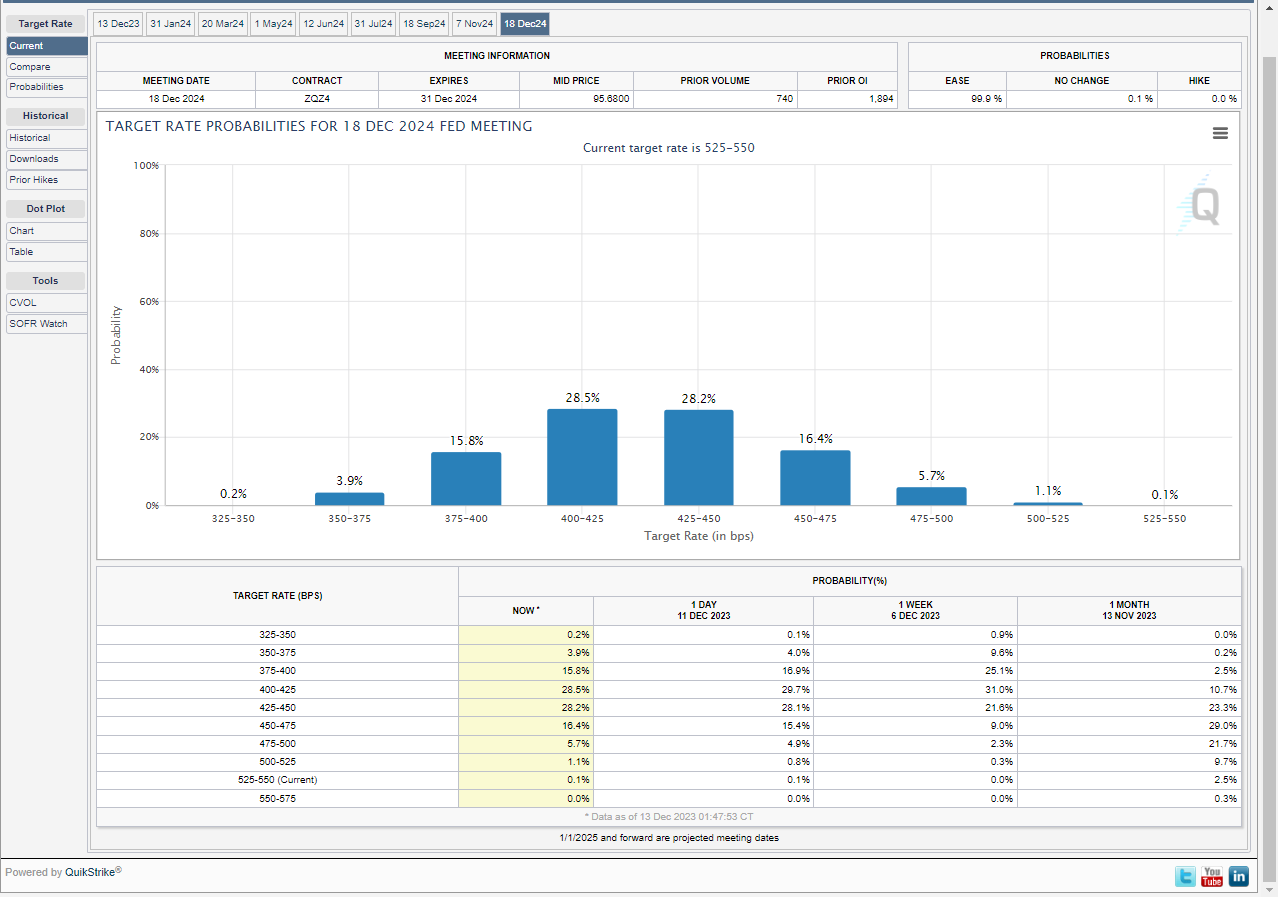Open the chart hamburger context menu
The height and width of the screenshot is (897, 1285).
tap(1220, 133)
